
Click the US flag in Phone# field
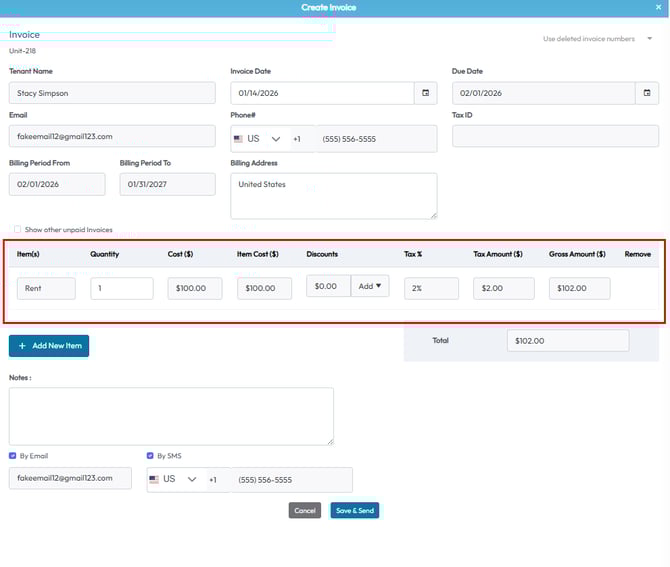pos(238,139)
